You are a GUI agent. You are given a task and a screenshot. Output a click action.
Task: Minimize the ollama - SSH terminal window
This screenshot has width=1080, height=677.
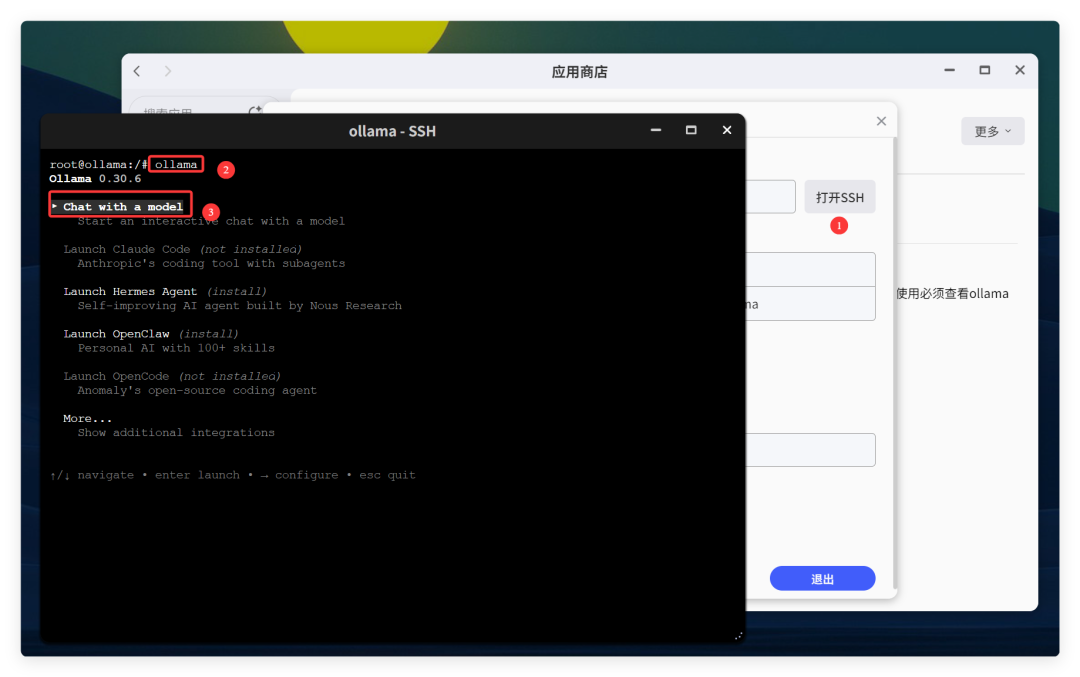656,130
